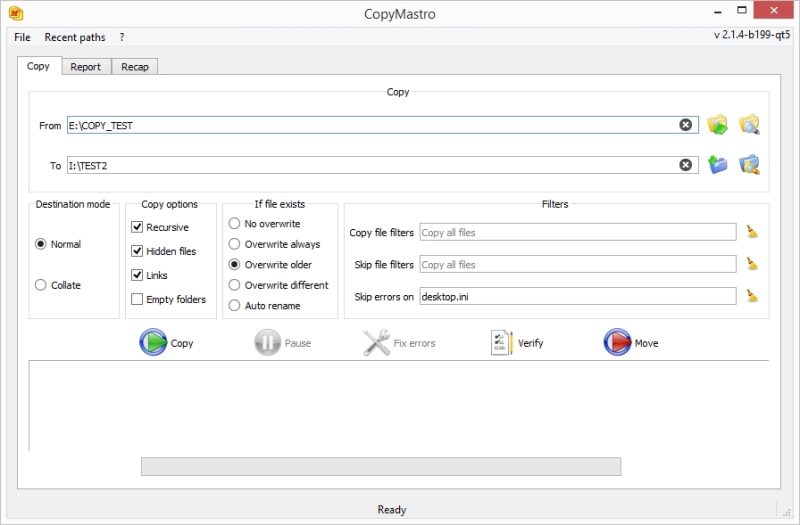
Task: Open the Recent paths menu
Action: coord(75,37)
